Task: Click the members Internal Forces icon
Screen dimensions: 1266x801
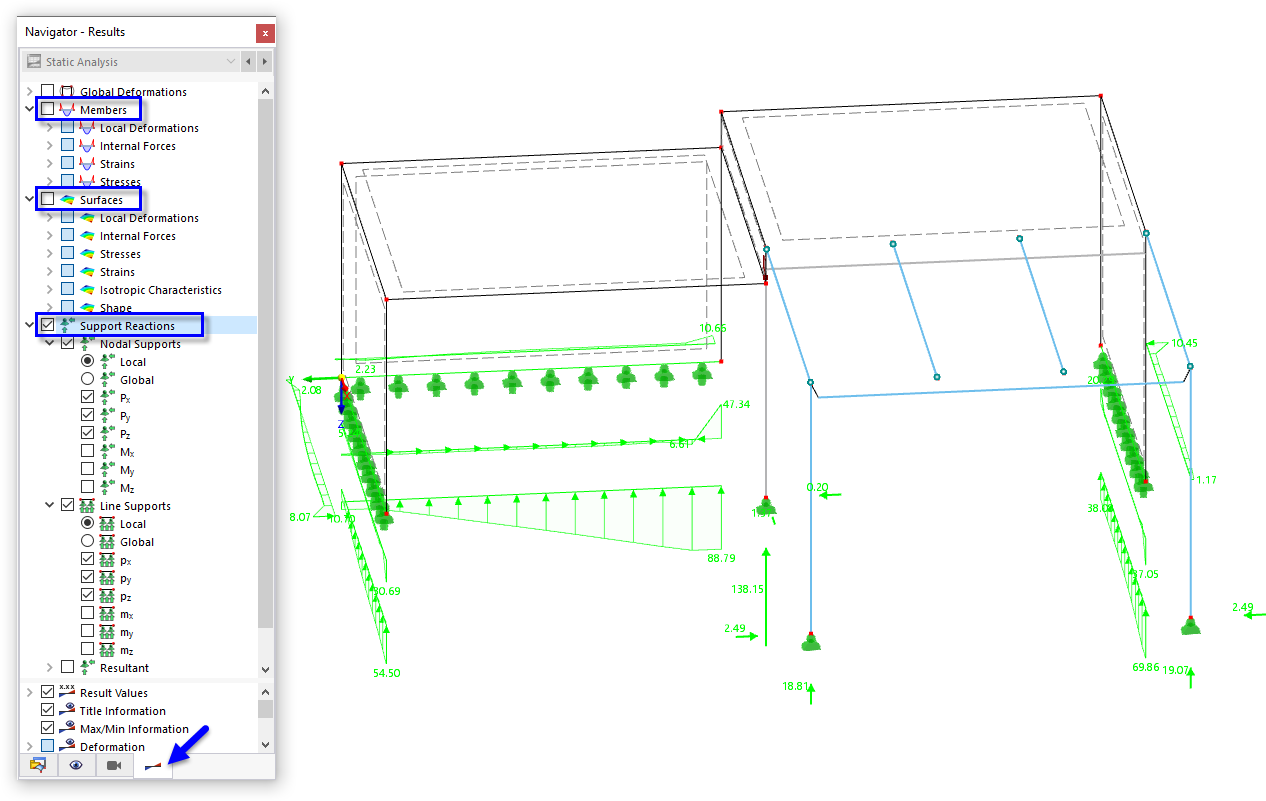Action: (x=87, y=146)
